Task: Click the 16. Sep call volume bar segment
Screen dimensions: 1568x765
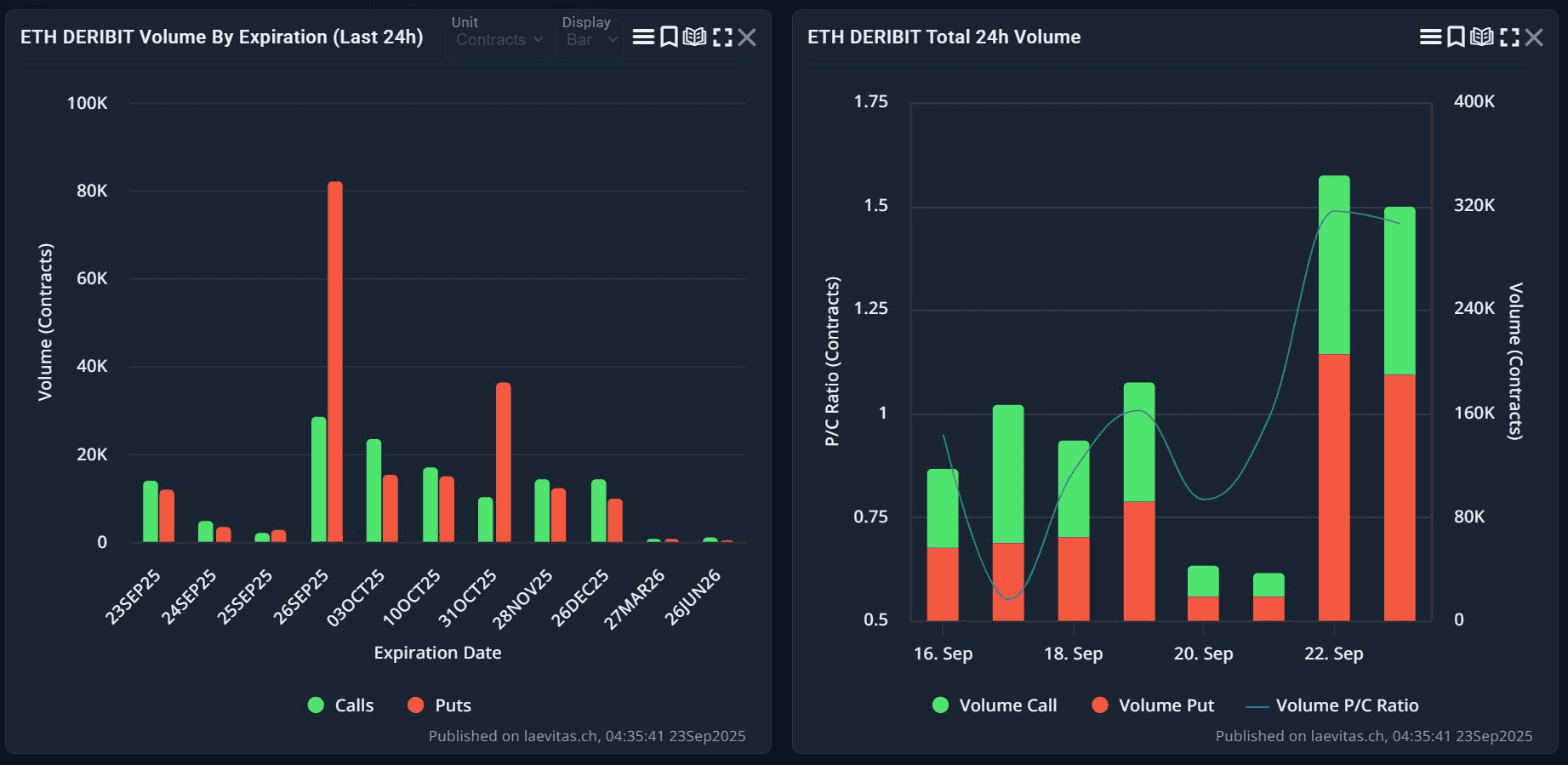Action: [x=943, y=508]
